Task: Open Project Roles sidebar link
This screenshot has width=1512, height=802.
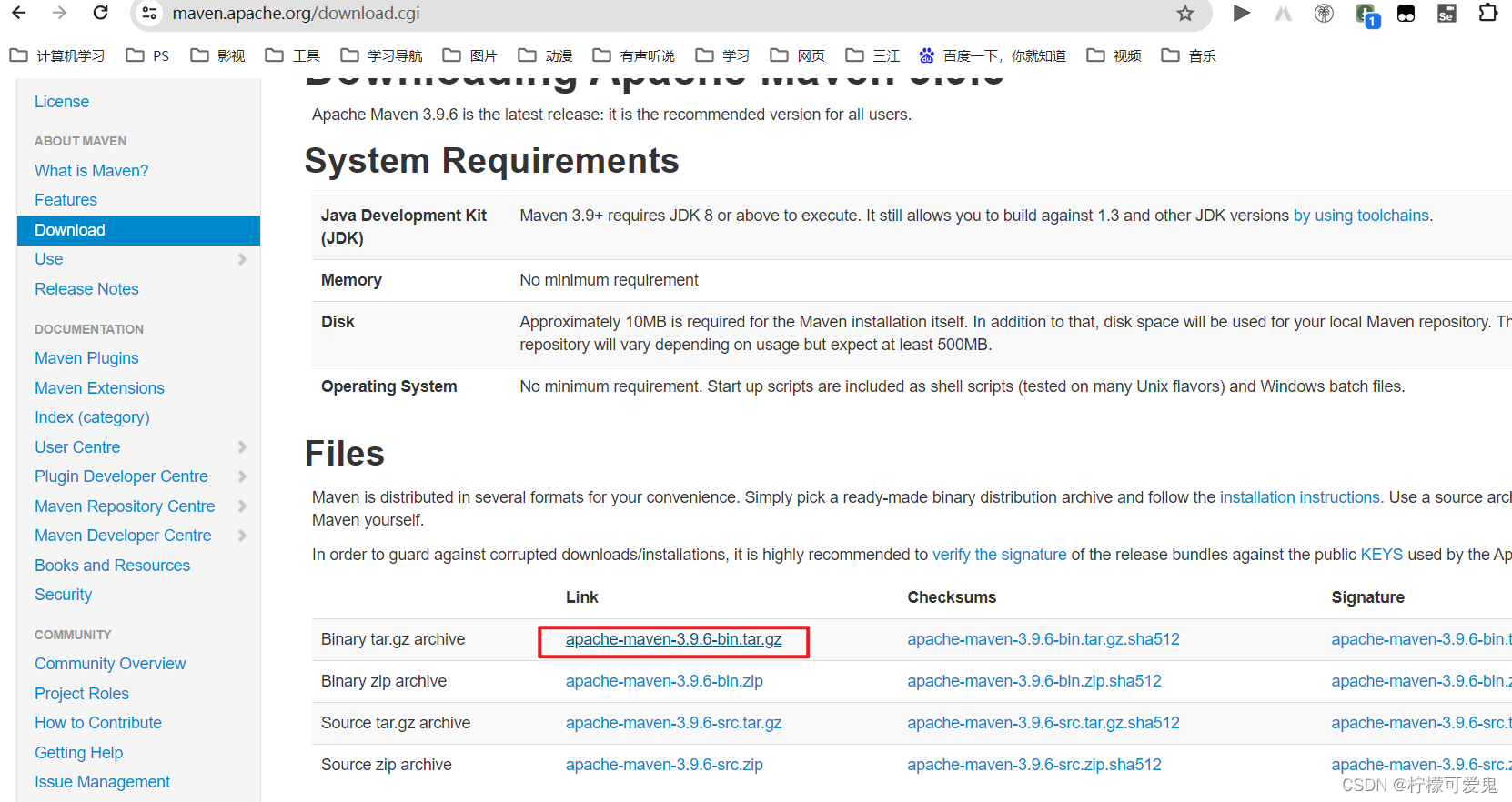Action: [82, 694]
